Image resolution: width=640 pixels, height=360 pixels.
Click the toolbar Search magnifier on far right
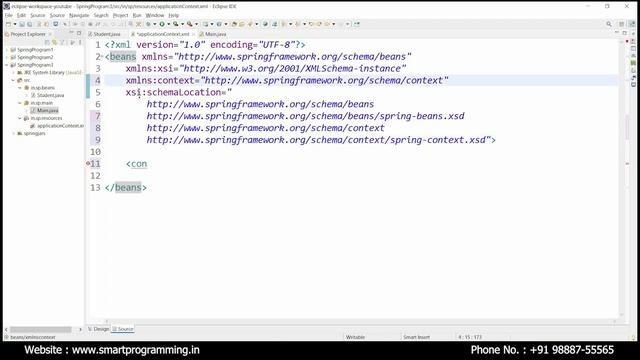pos(609,24)
